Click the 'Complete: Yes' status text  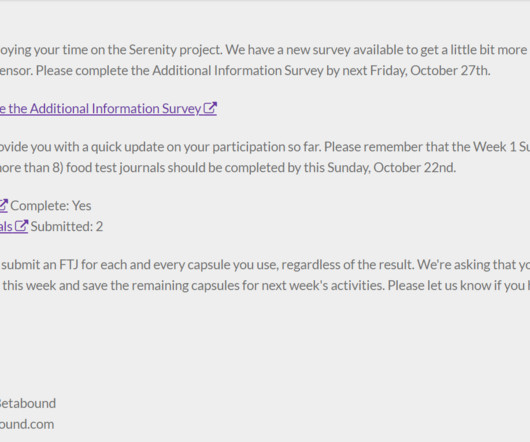51,205
